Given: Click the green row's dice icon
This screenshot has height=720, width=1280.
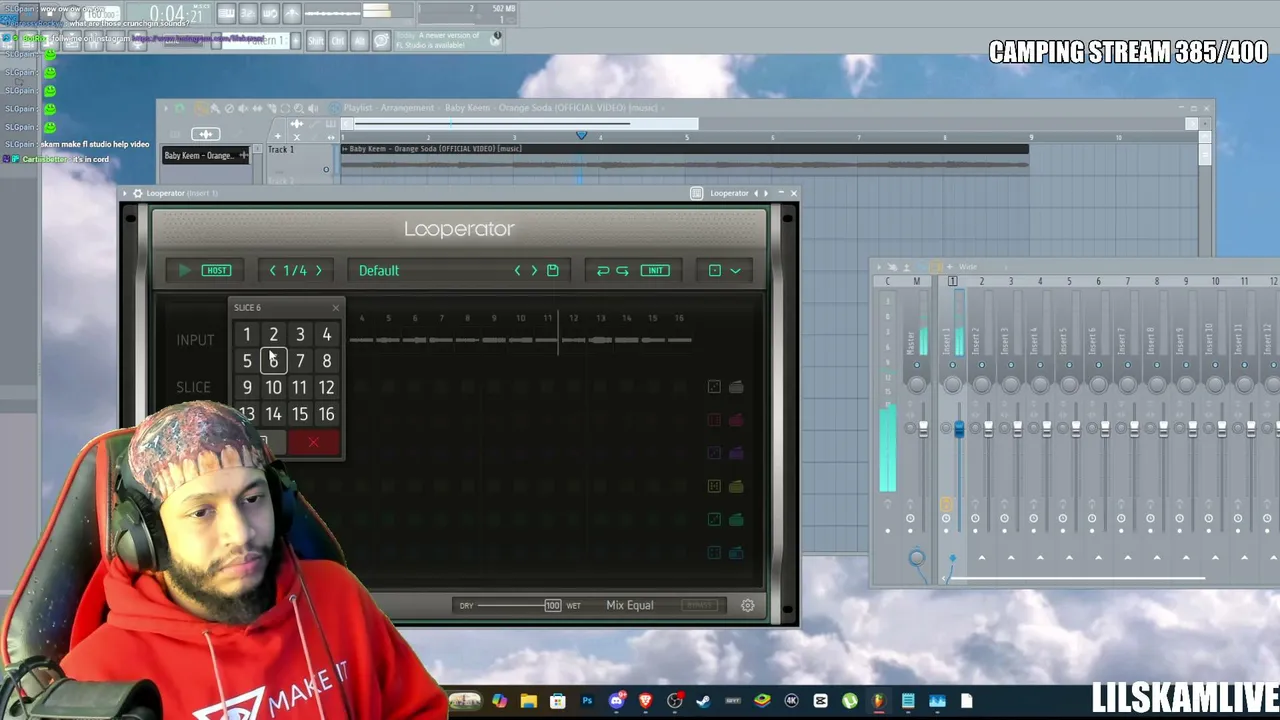Looking at the screenshot, I should pyautogui.click(x=714, y=519).
